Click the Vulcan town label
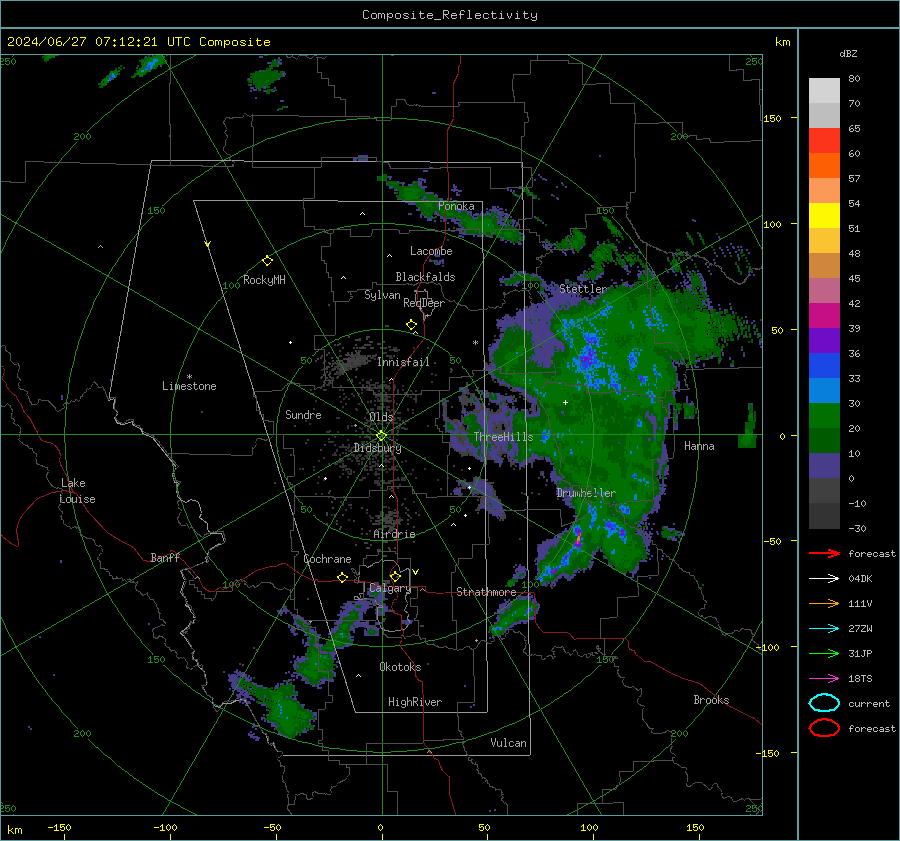Screen dimensions: 900x841 pos(508,743)
